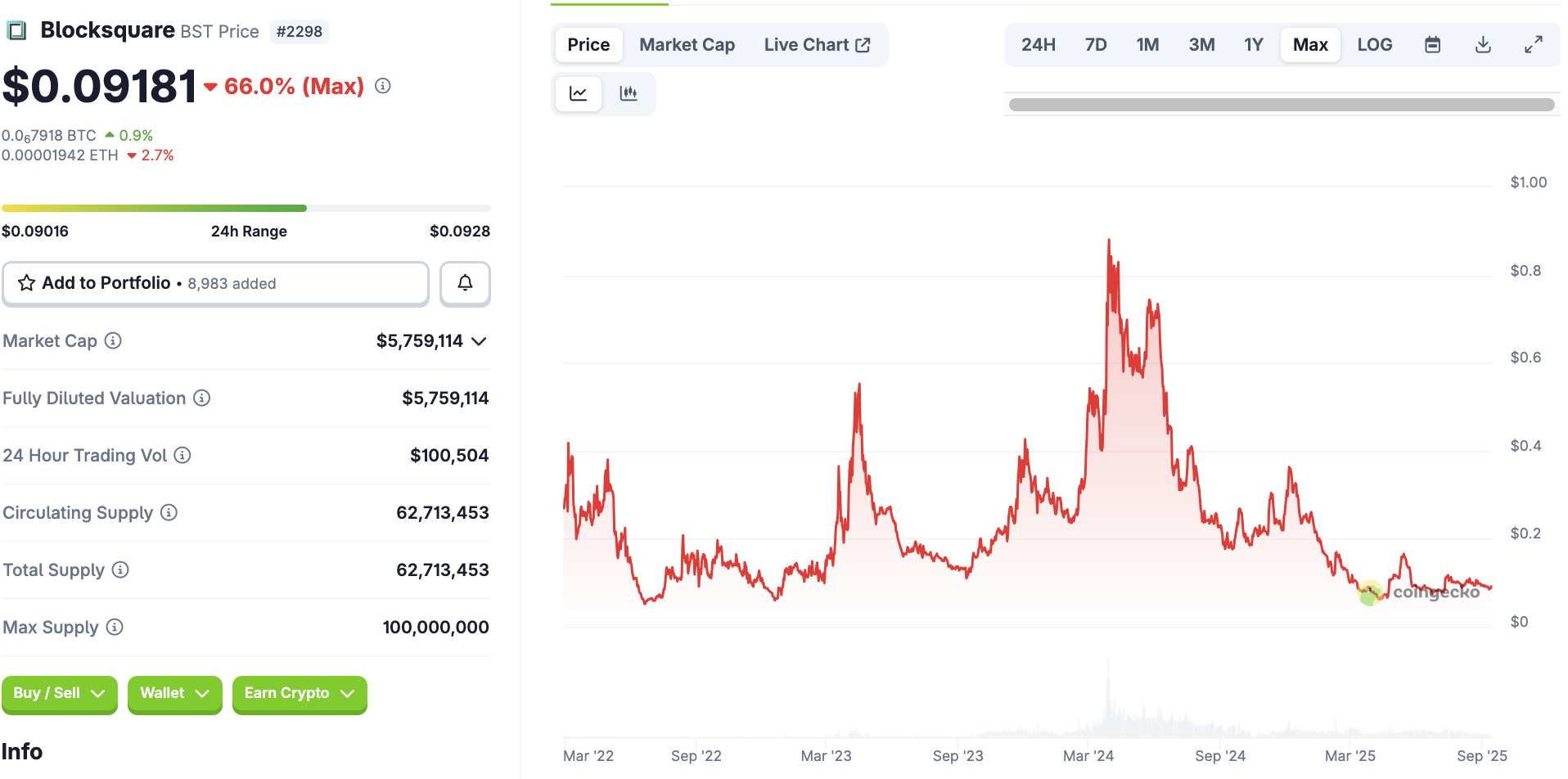This screenshot has width=1568, height=779.
Task: Open the price change info icon
Action: coord(383,86)
